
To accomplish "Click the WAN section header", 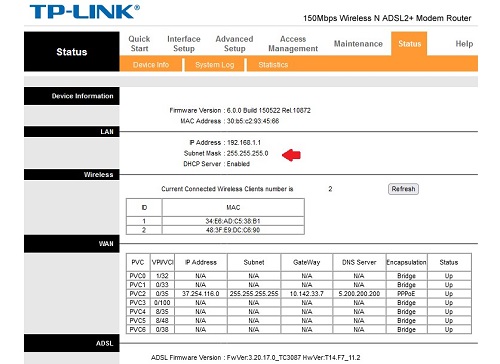I will click(x=72, y=244).
